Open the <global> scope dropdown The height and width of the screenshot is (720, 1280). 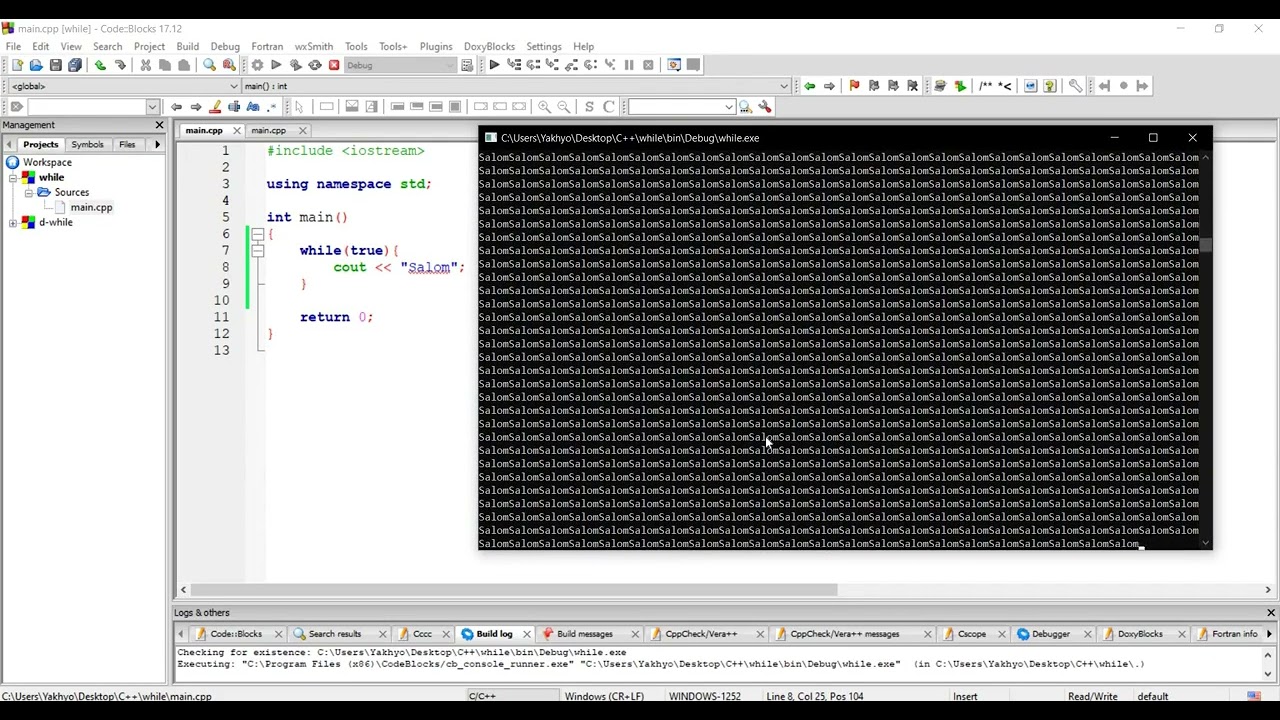234,86
